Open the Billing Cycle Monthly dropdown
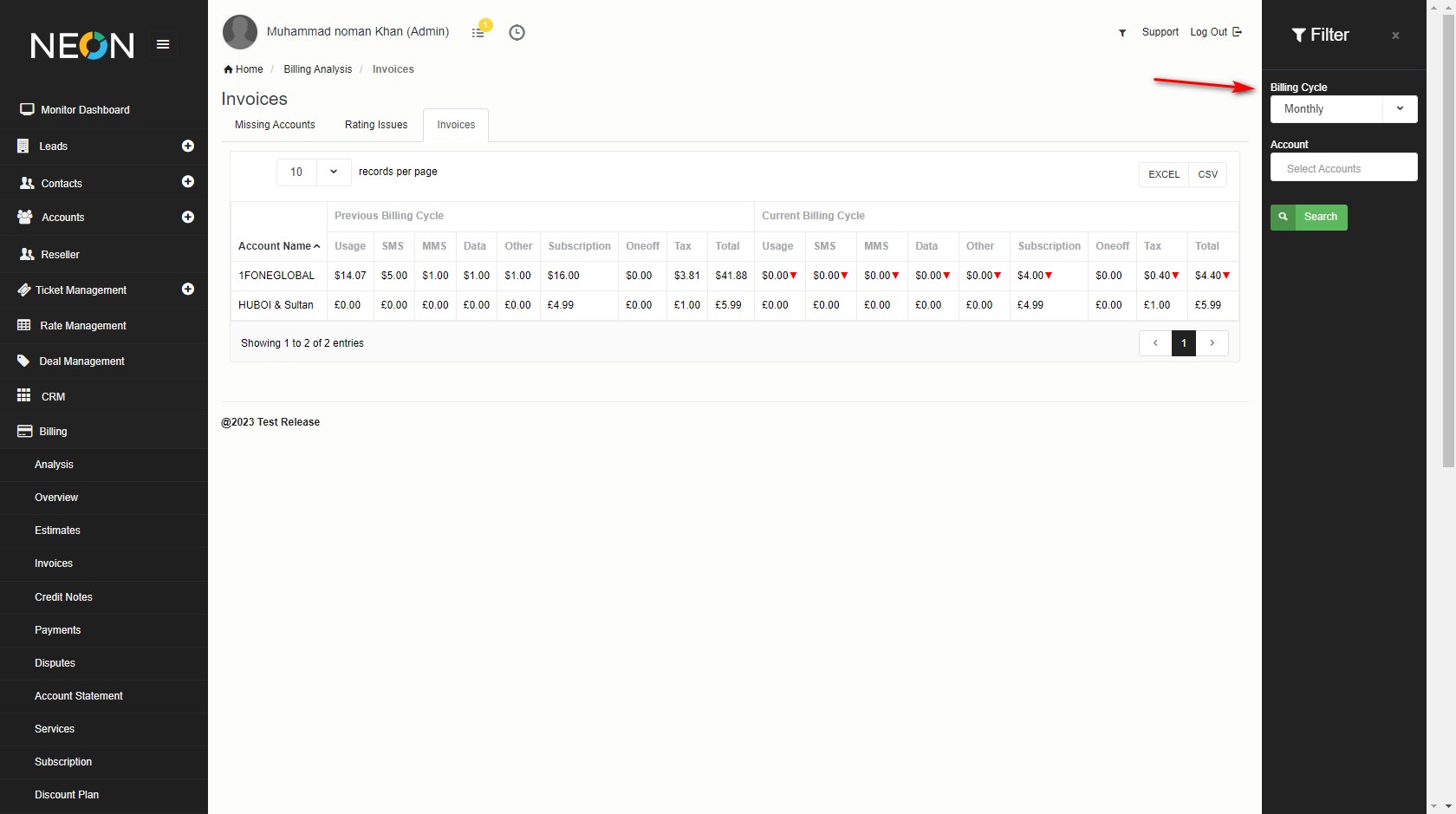The height and width of the screenshot is (814, 1456). (x=1343, y=109)
